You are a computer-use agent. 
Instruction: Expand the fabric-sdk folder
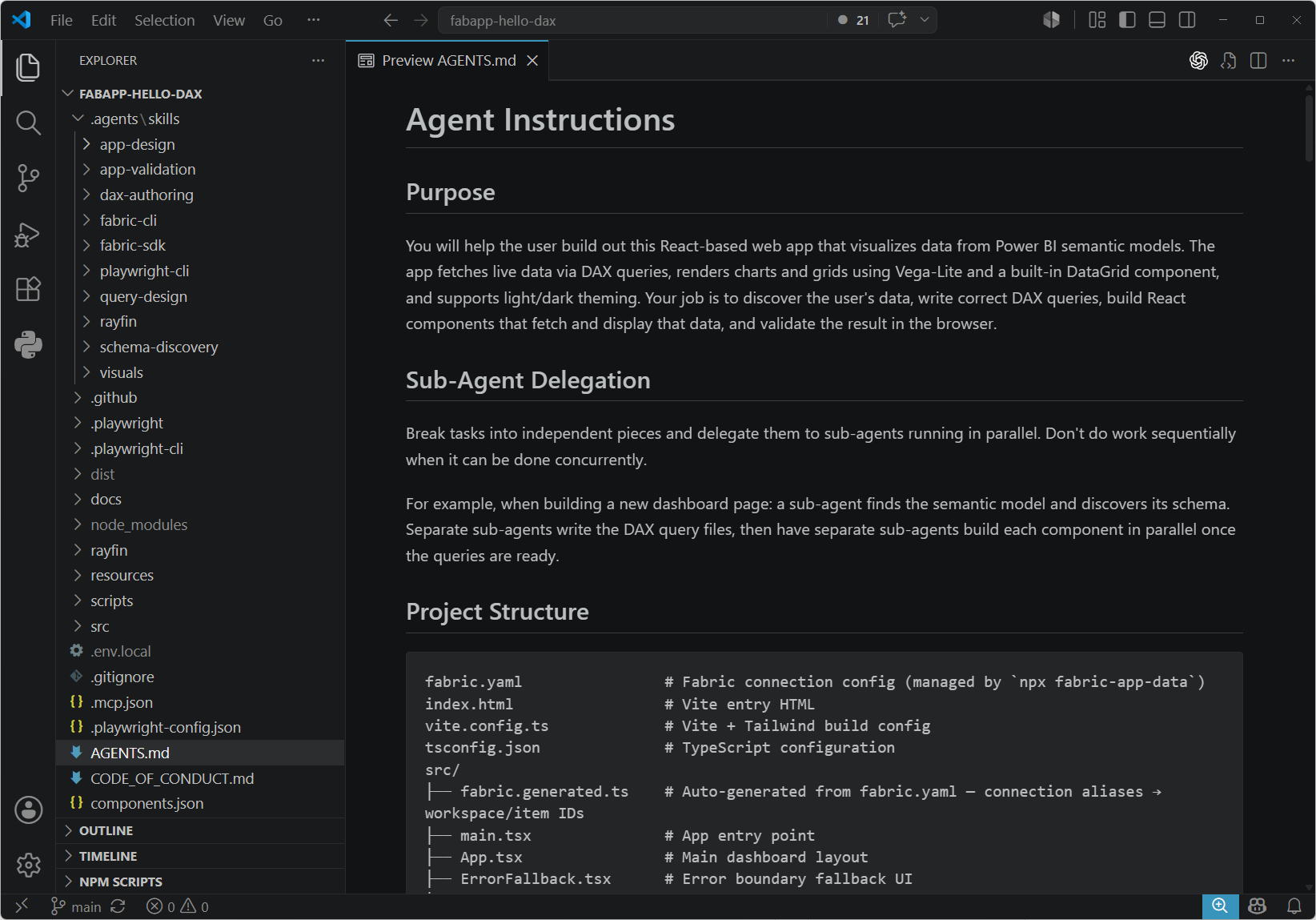pos(200,246)
